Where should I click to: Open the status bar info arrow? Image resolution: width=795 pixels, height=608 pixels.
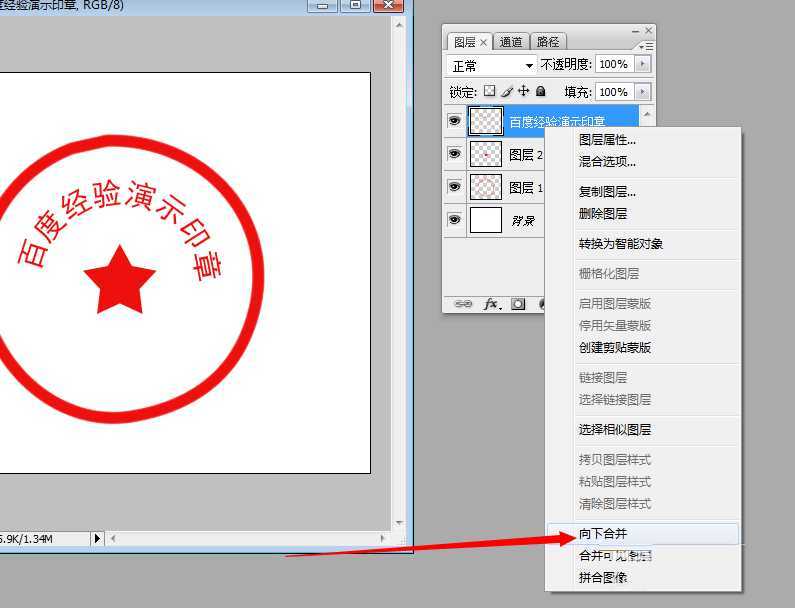pos(98,538)
